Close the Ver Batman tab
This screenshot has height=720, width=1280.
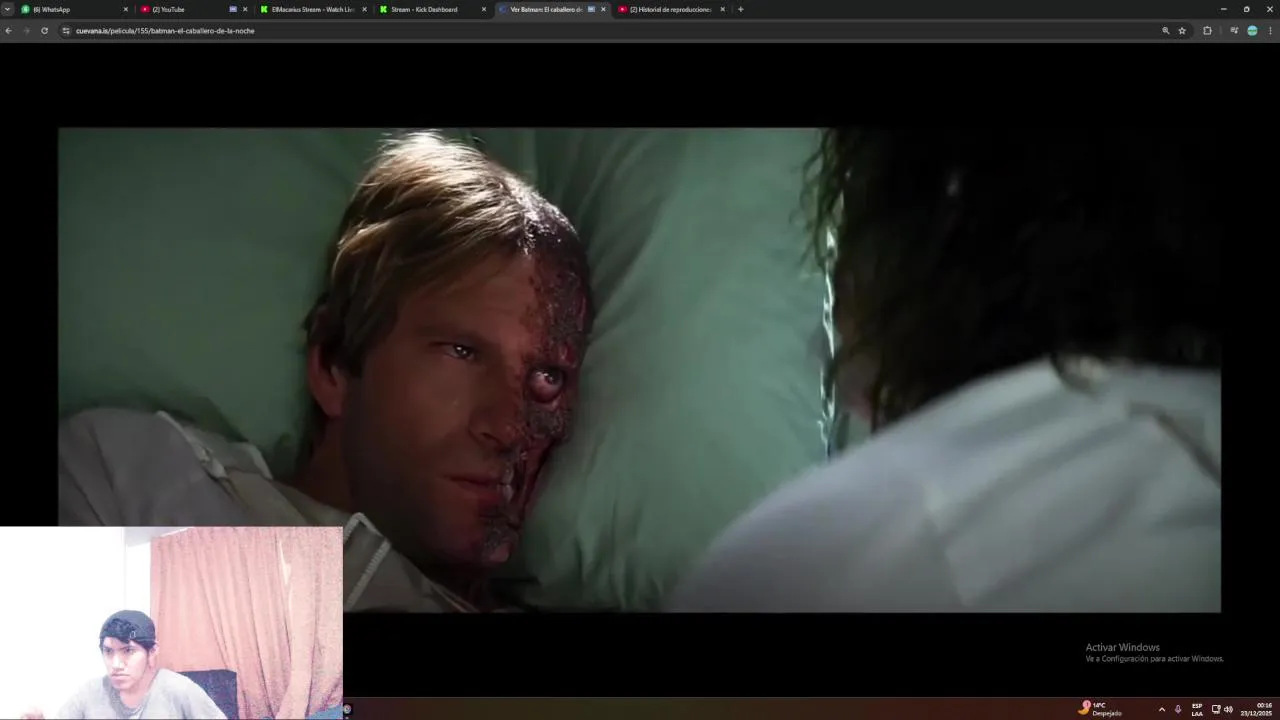click(603, 9)
